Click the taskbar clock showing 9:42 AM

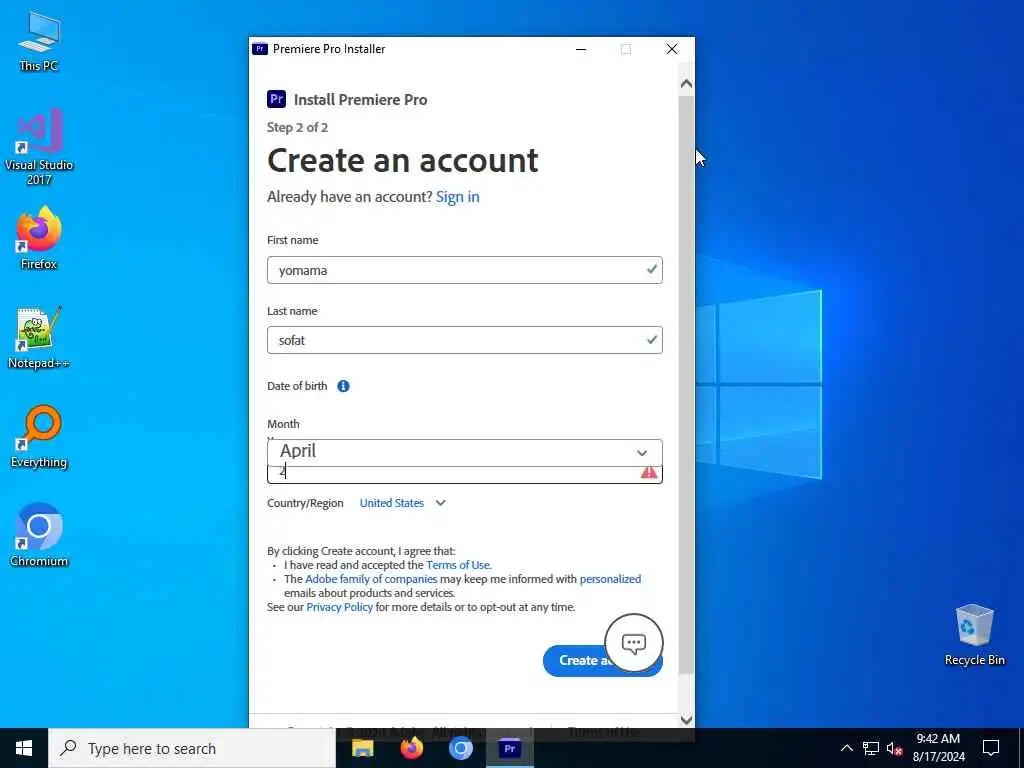[938, 748]
